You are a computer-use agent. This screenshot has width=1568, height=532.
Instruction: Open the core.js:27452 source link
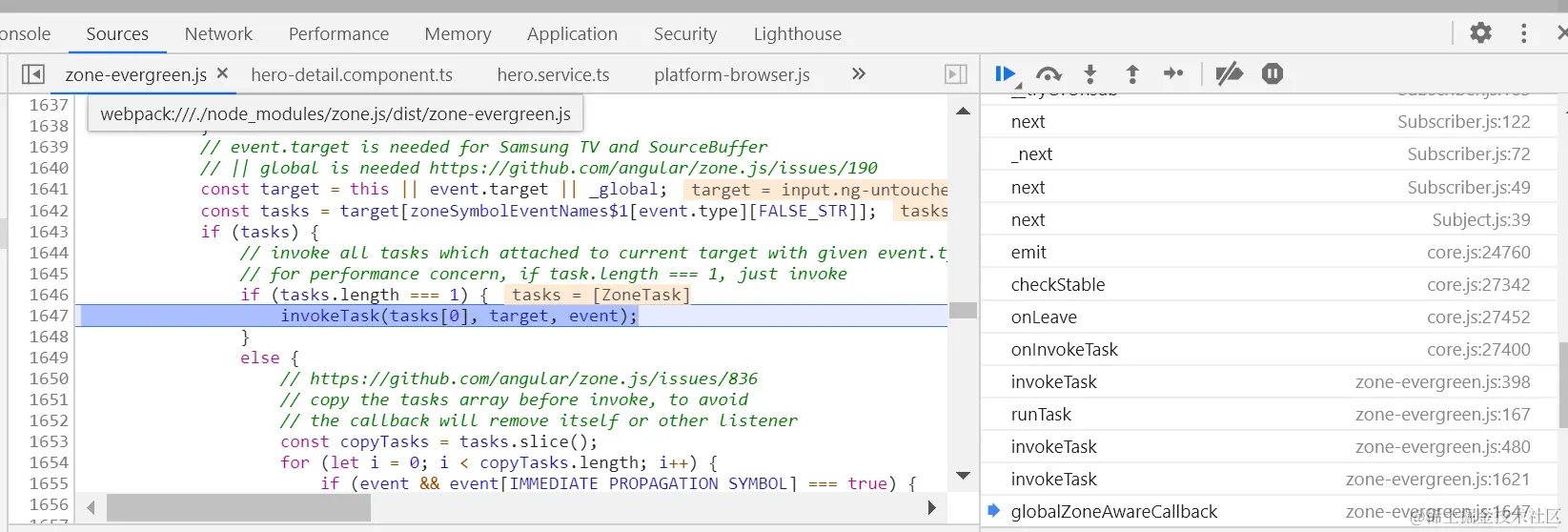click(x=1478, y=317)
